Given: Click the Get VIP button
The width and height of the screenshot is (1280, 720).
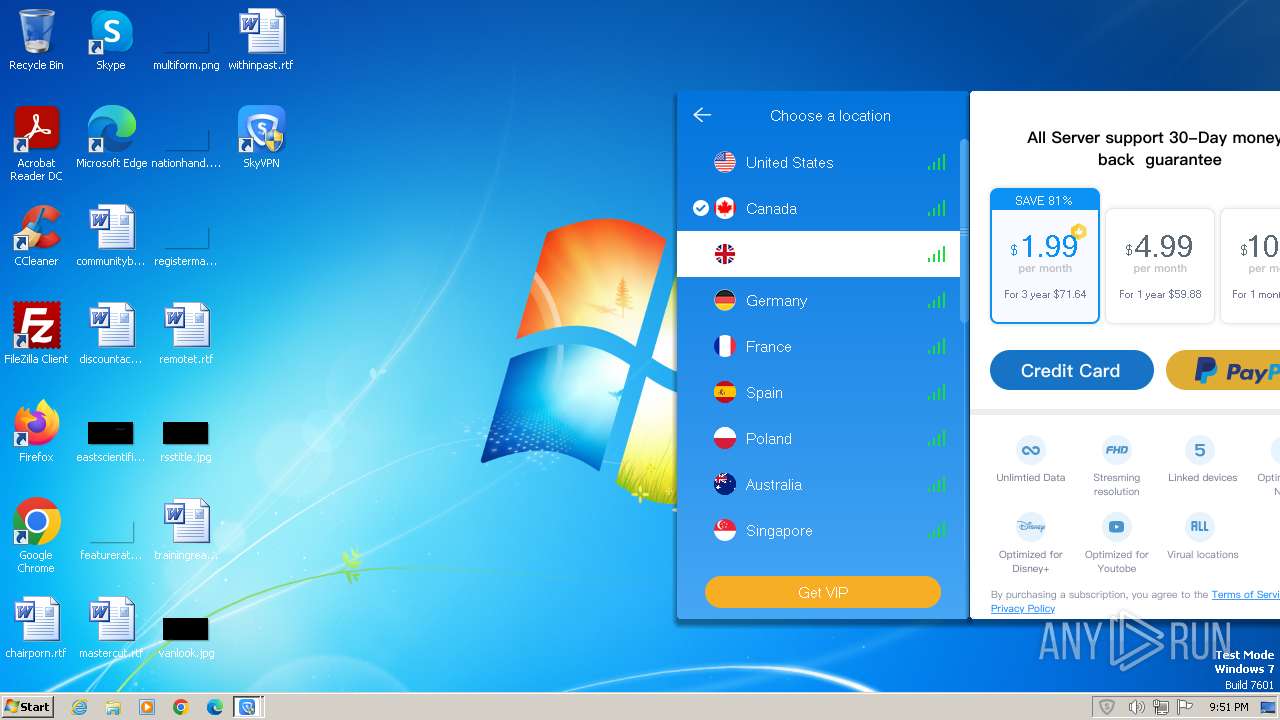Looking at the screenshot, I should click(x=823, y=592).
